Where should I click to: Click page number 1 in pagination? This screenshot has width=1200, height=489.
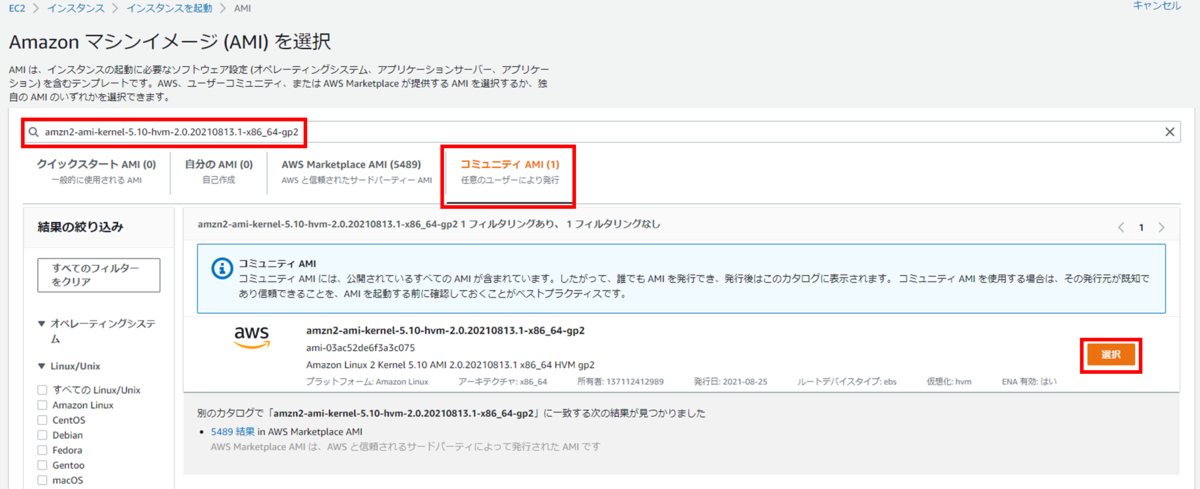(1140, 228)
